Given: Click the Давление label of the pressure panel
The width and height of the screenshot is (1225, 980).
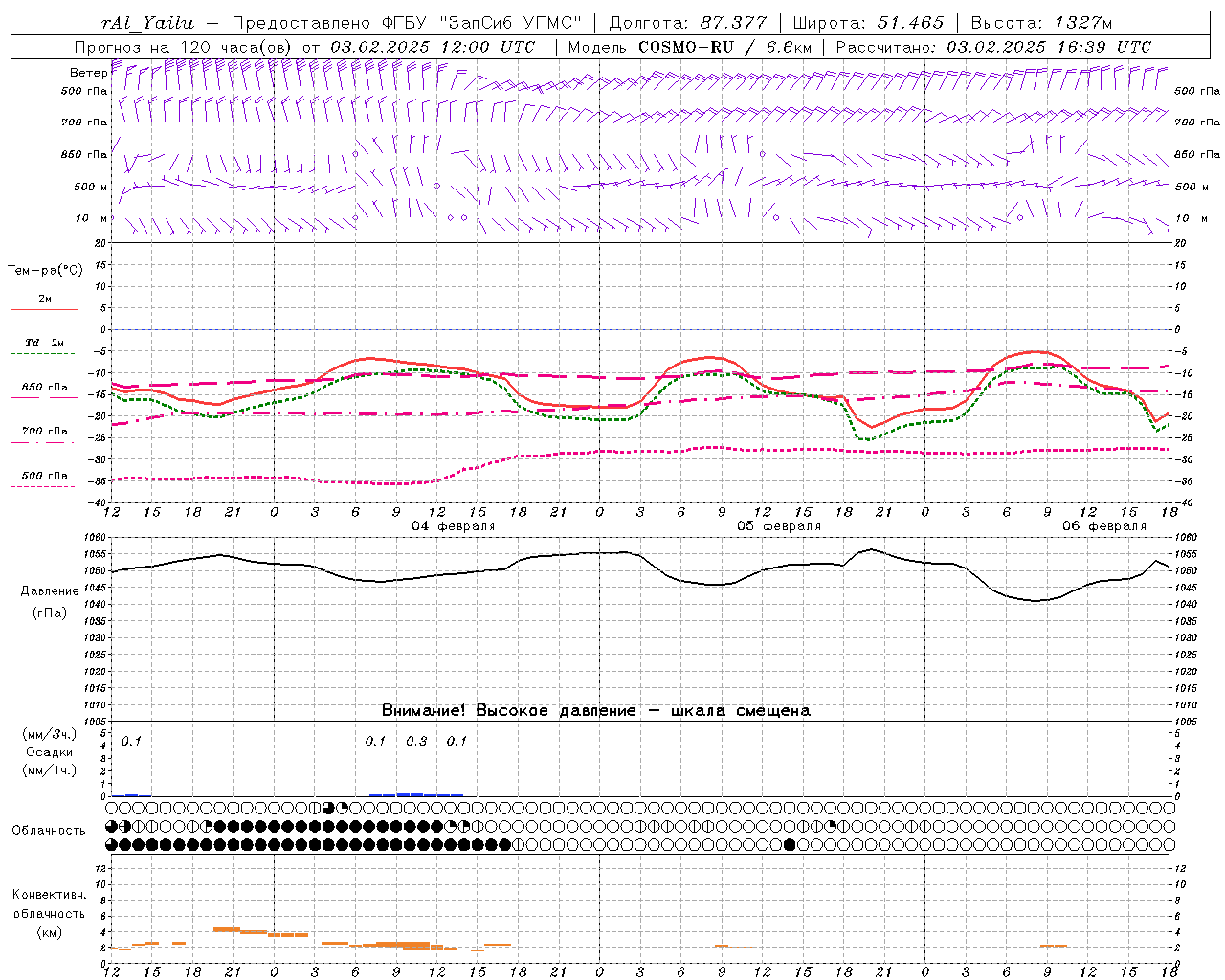Looking at the screenshot, I should (x=50, y=591).
